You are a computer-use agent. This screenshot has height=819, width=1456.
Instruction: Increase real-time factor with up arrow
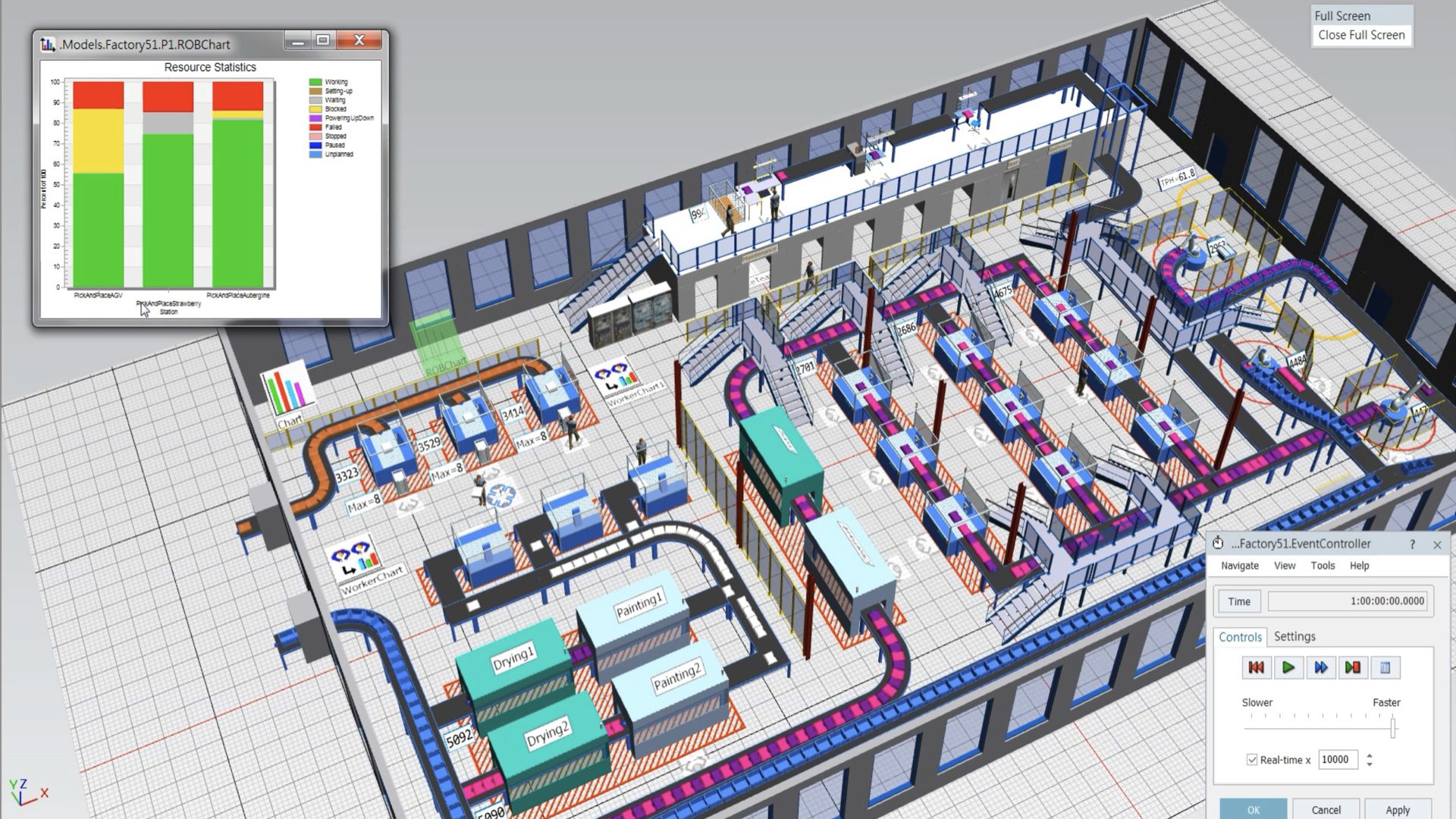pos(1370,755)
